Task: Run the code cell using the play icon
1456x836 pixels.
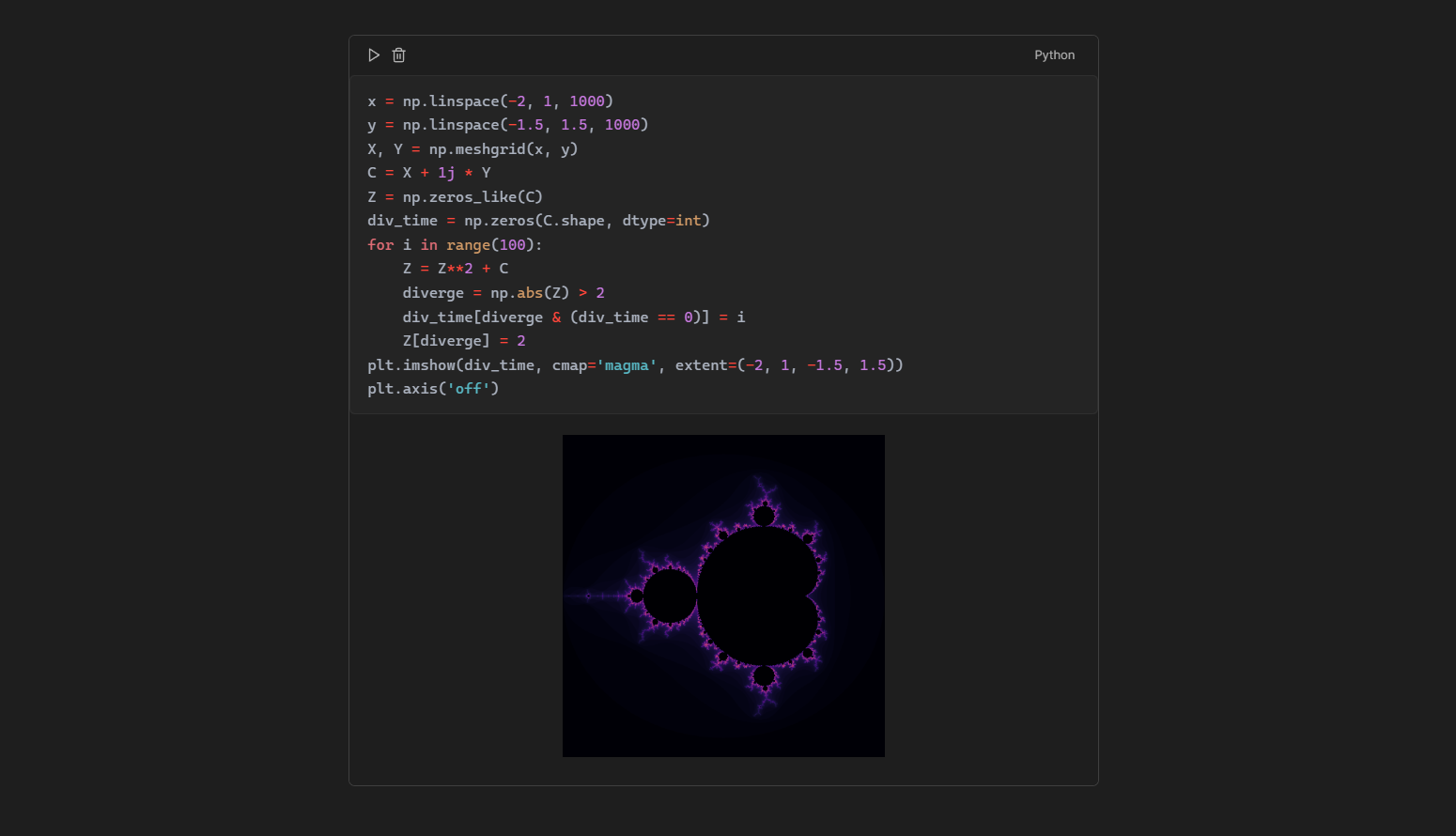Action: pos(373,54)
